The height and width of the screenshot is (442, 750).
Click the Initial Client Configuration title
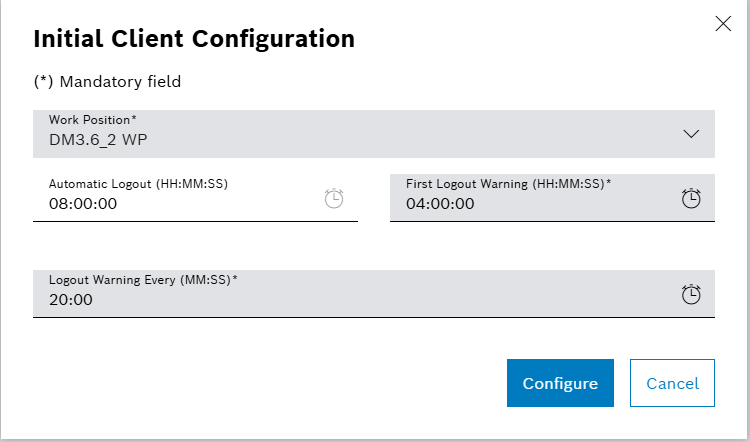[194, 39]
